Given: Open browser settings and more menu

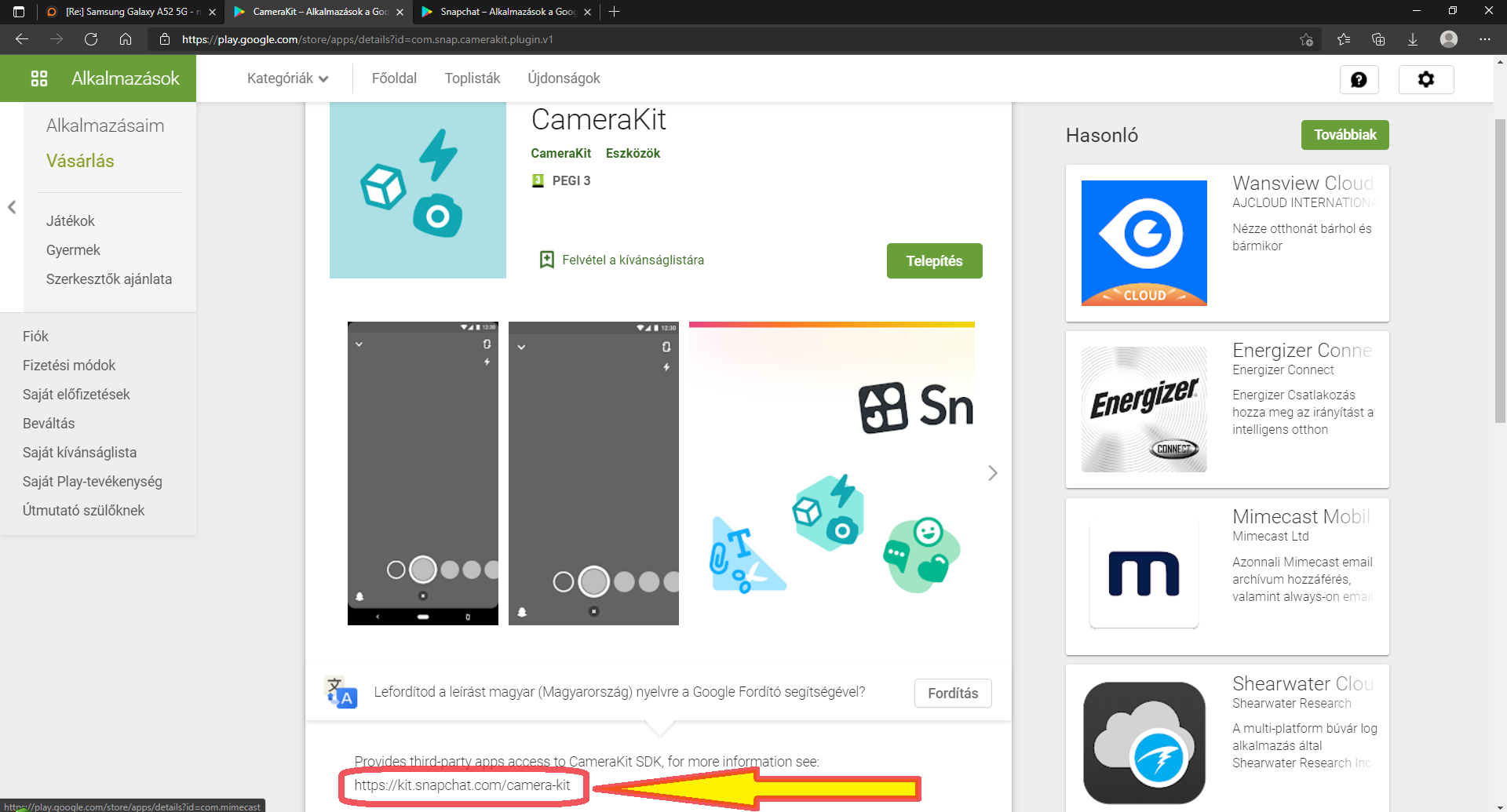Looking at the screenshot, I should click(1485, 39).
